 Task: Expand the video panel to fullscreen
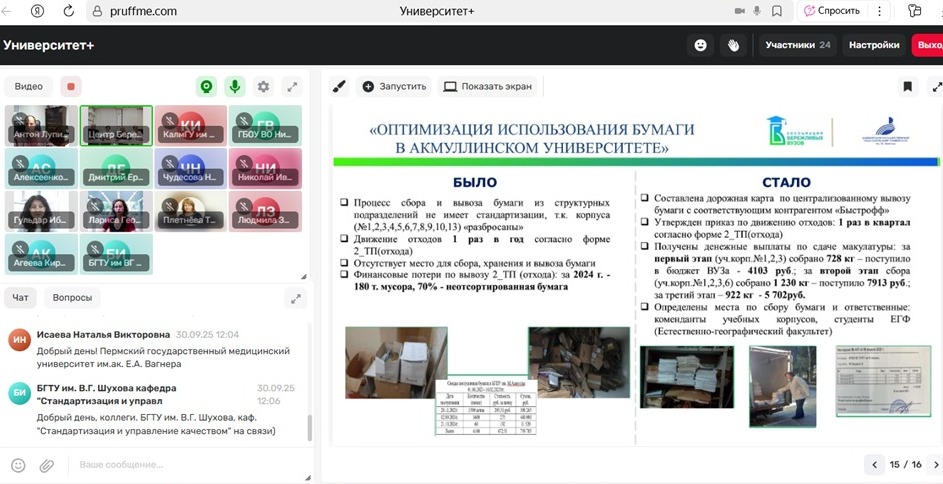[292, 87]
